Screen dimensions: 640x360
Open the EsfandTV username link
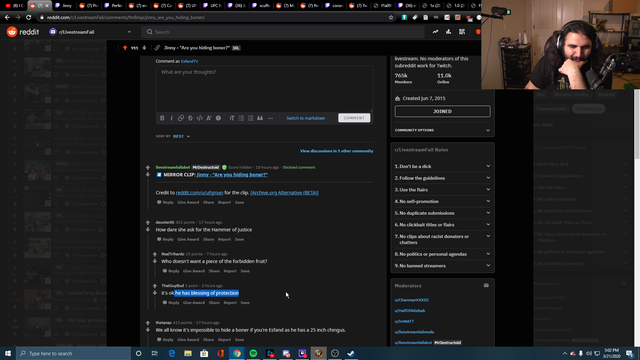(189, 61)
